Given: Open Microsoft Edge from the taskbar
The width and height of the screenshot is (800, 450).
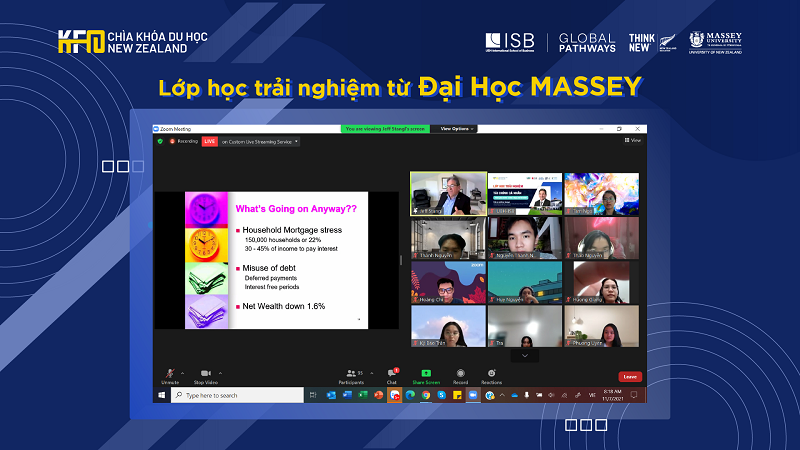Looking at the screenshot, I should coord(410,395).
